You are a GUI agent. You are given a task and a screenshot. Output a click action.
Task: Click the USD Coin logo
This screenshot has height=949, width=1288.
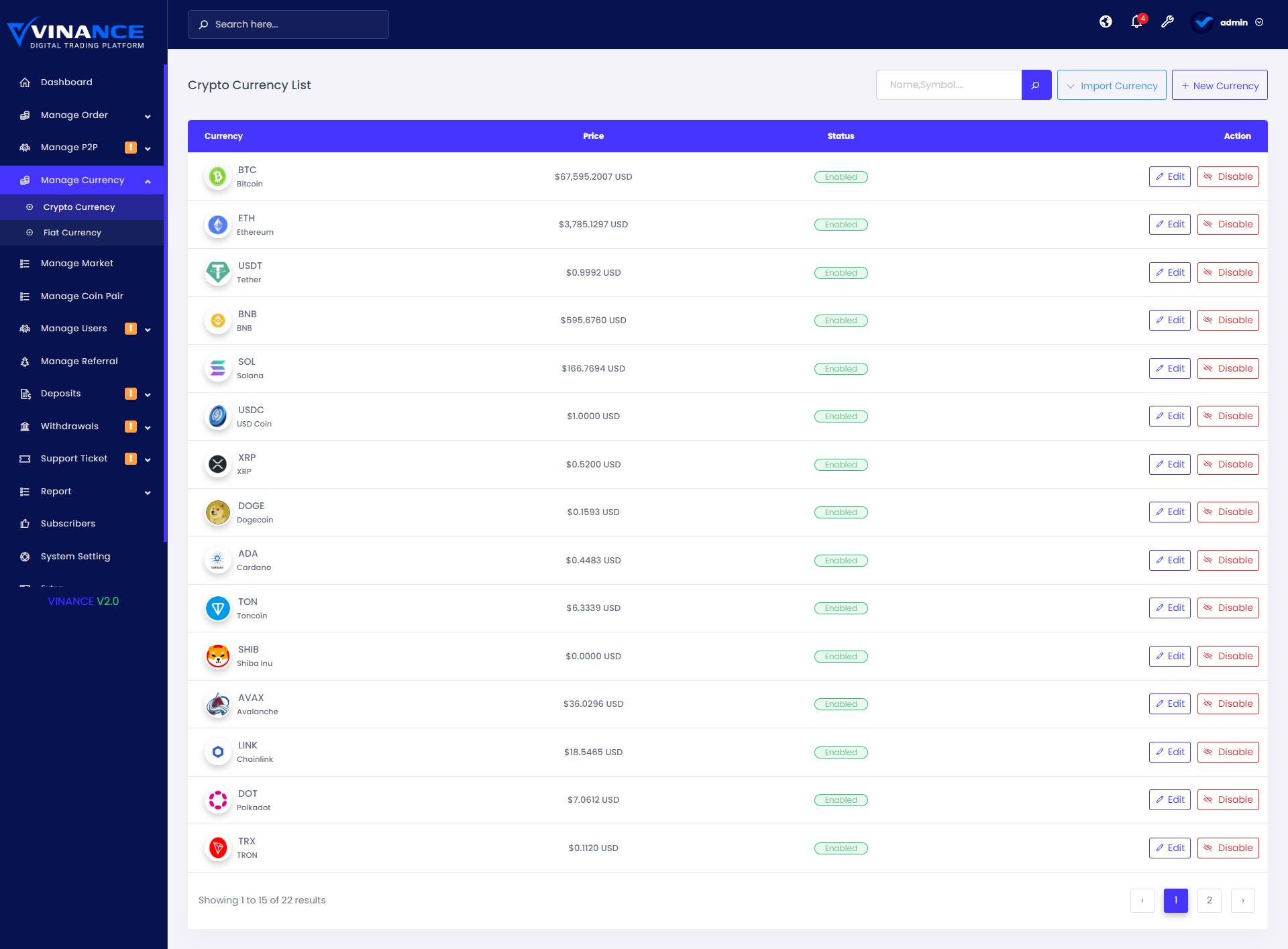coord(217,416)
